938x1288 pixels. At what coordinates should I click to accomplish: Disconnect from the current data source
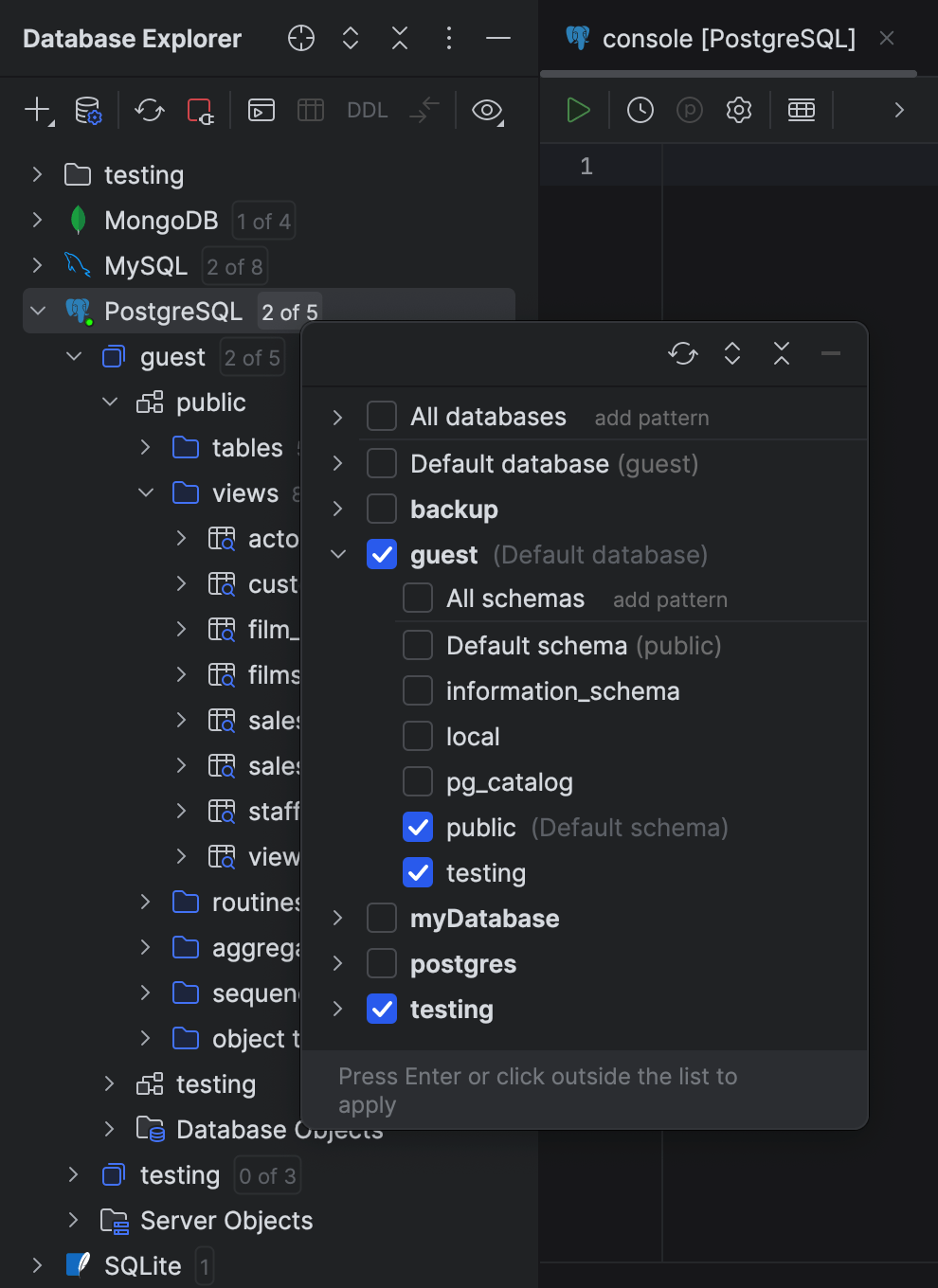click(200, 111)
